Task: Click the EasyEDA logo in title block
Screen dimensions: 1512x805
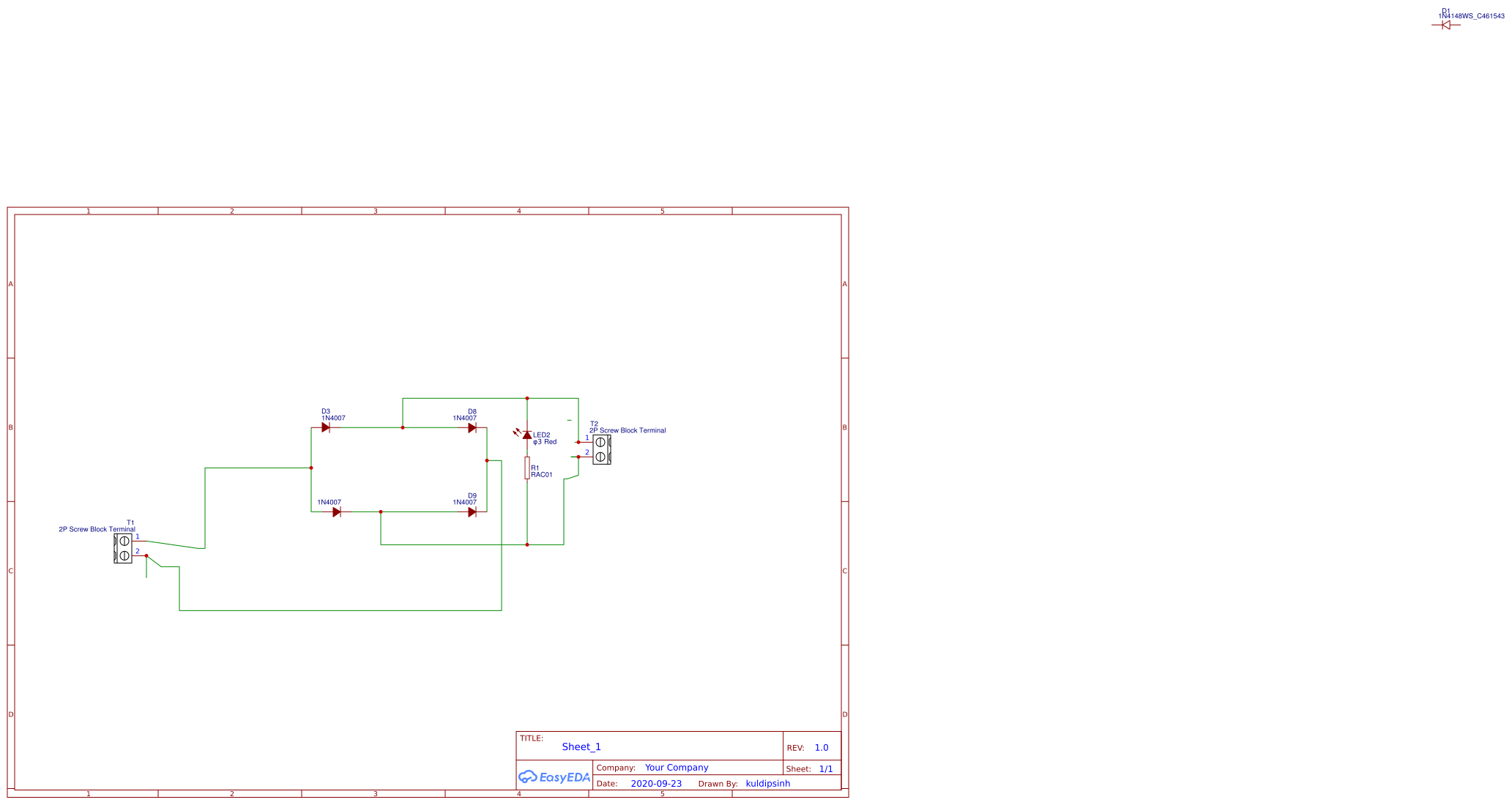Action: [x=554, y=777]
